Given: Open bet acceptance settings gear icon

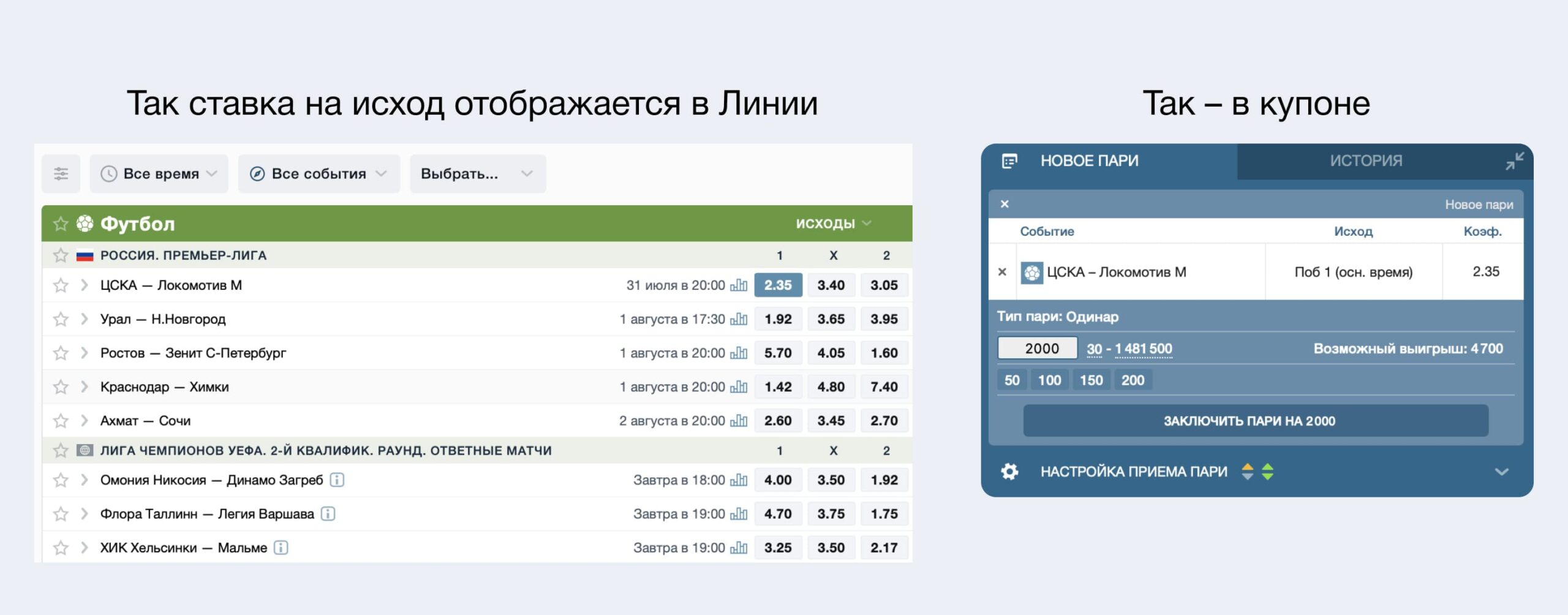Looking at the screenshot, I should point(1009,472).
